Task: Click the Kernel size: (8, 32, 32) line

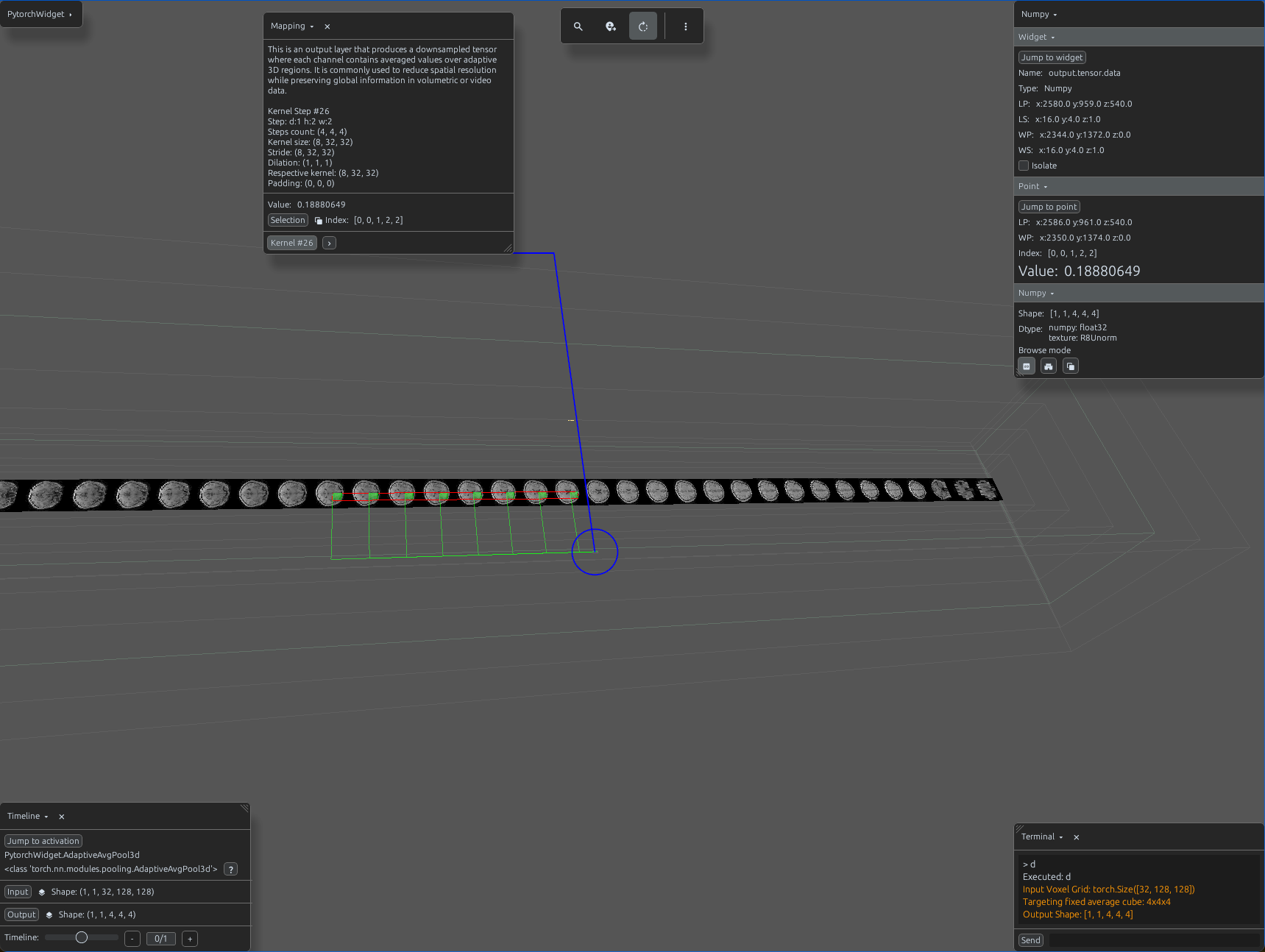Action: click(x=310, y=143)
